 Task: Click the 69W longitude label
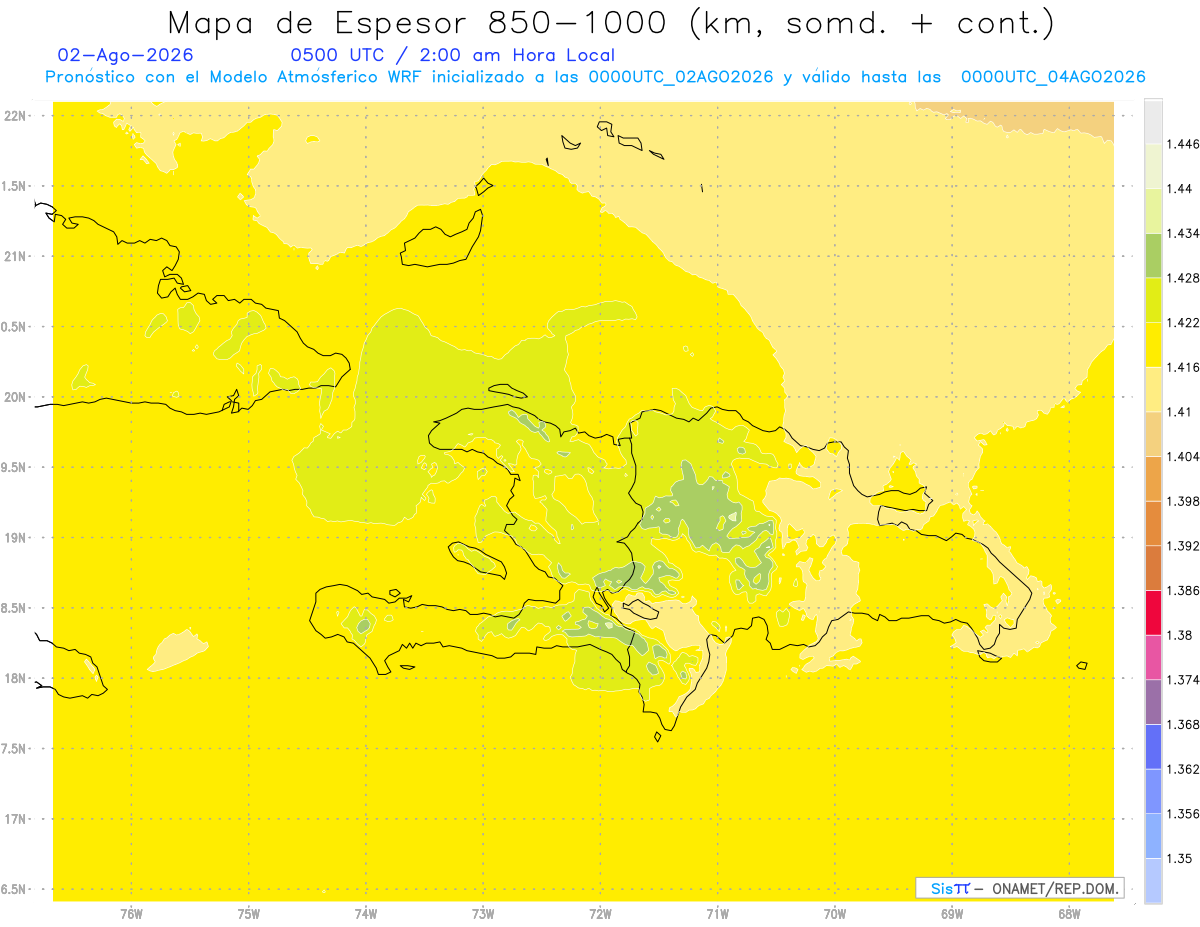(x=952, y=914)
